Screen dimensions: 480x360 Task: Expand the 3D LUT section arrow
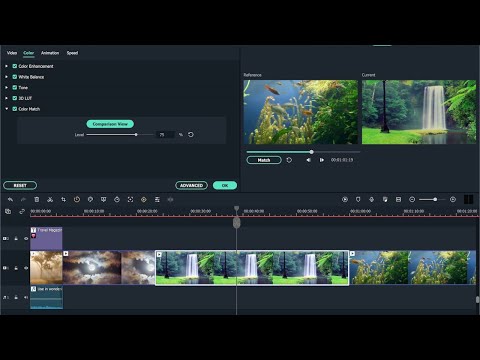click(6, 98)
